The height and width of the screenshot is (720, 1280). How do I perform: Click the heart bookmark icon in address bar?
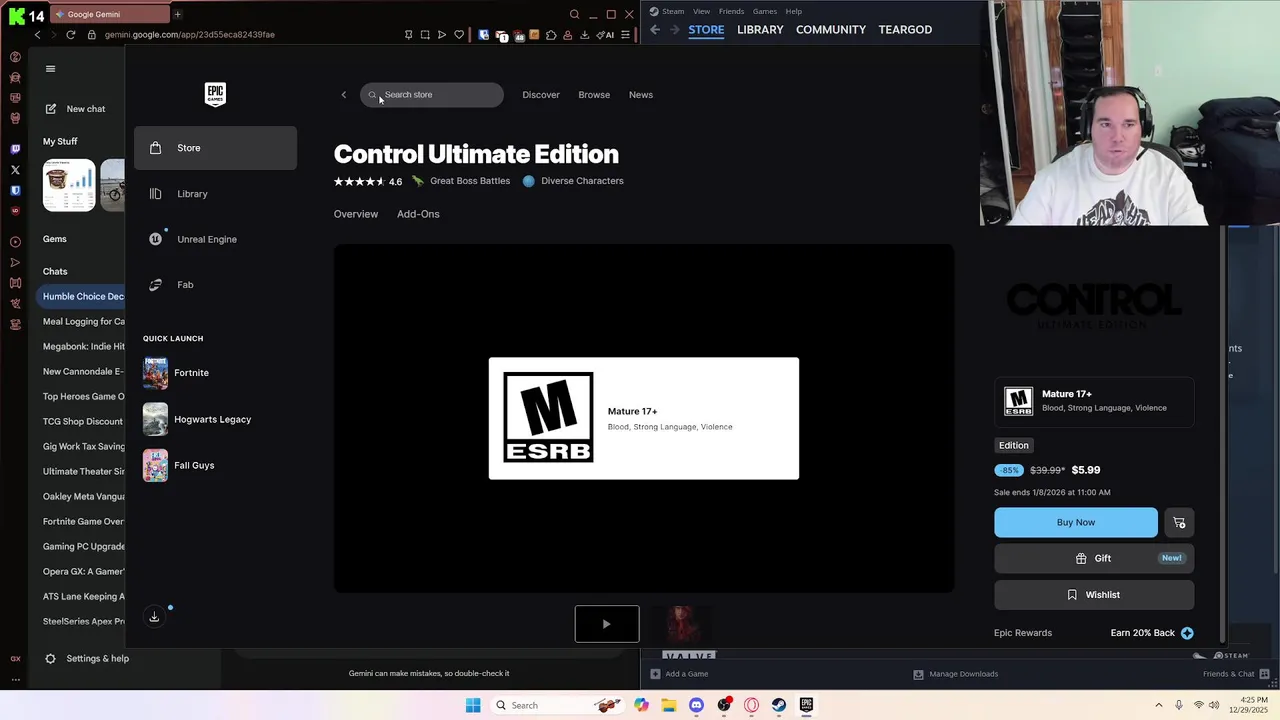[459, 35]
